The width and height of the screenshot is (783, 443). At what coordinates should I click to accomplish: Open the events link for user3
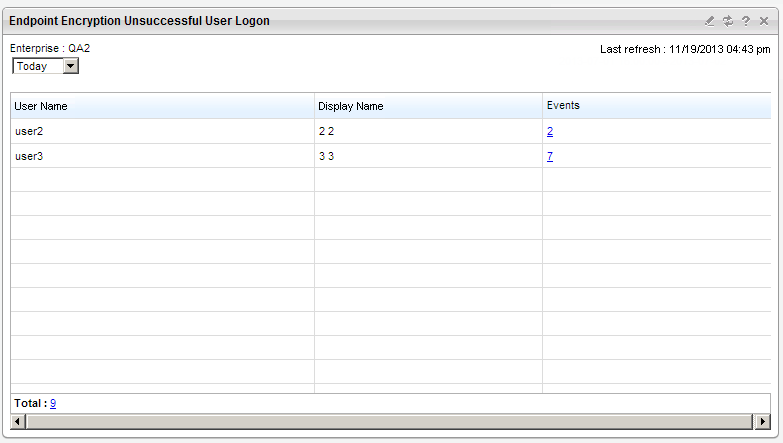click(550, 156)
